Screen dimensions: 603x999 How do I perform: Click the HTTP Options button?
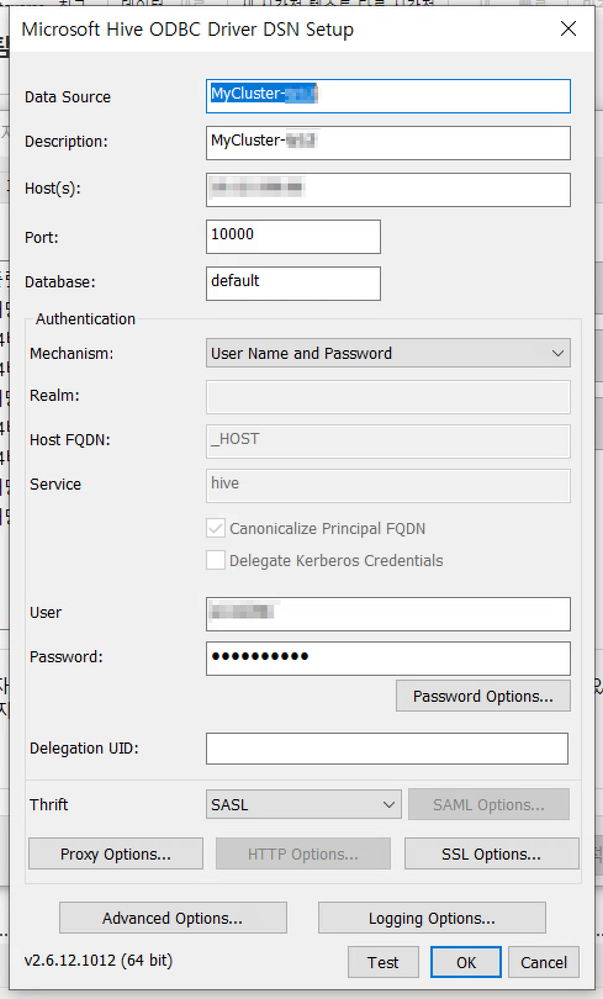tap(303, 854)
